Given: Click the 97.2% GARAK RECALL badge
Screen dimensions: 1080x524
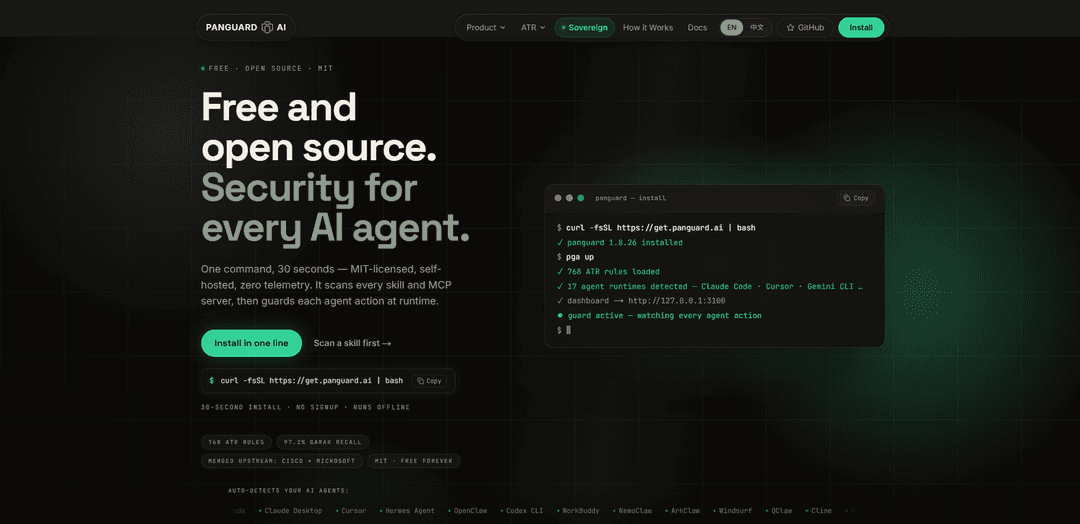Looking at the screenshot, I should point(323,442).
